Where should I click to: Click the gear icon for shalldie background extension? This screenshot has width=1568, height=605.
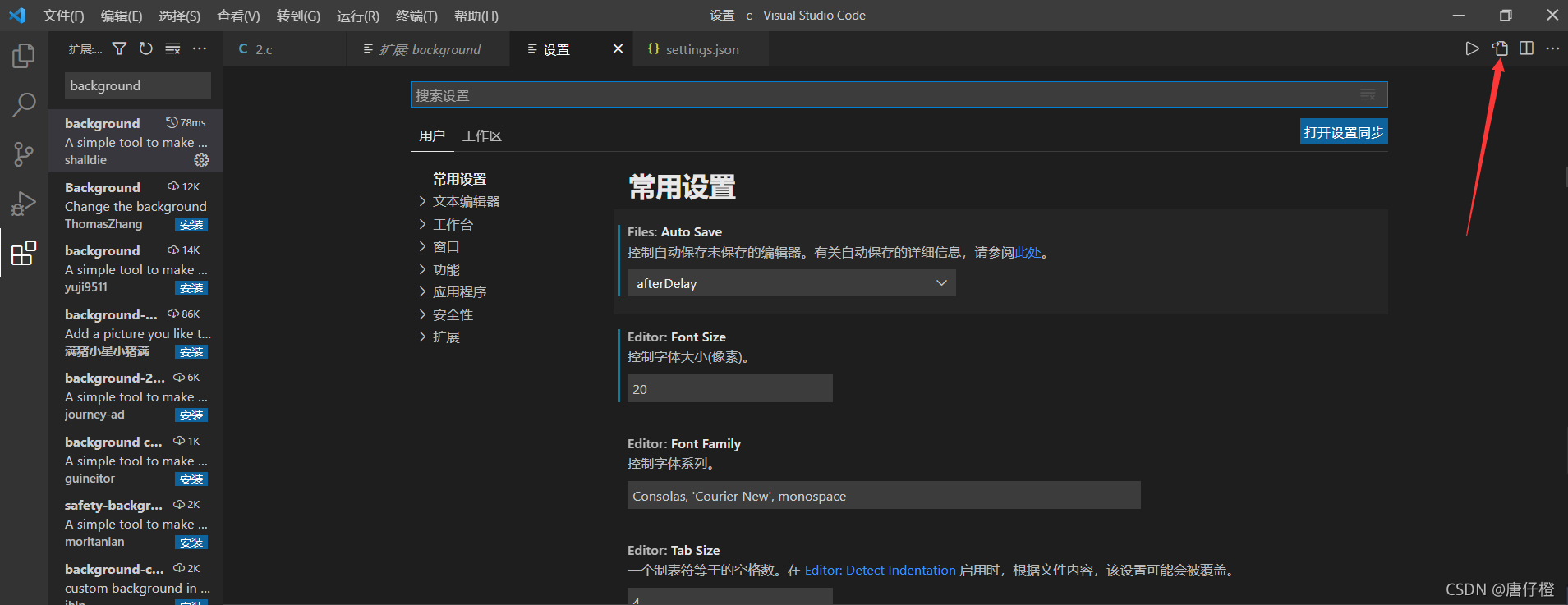click(201, 160)
